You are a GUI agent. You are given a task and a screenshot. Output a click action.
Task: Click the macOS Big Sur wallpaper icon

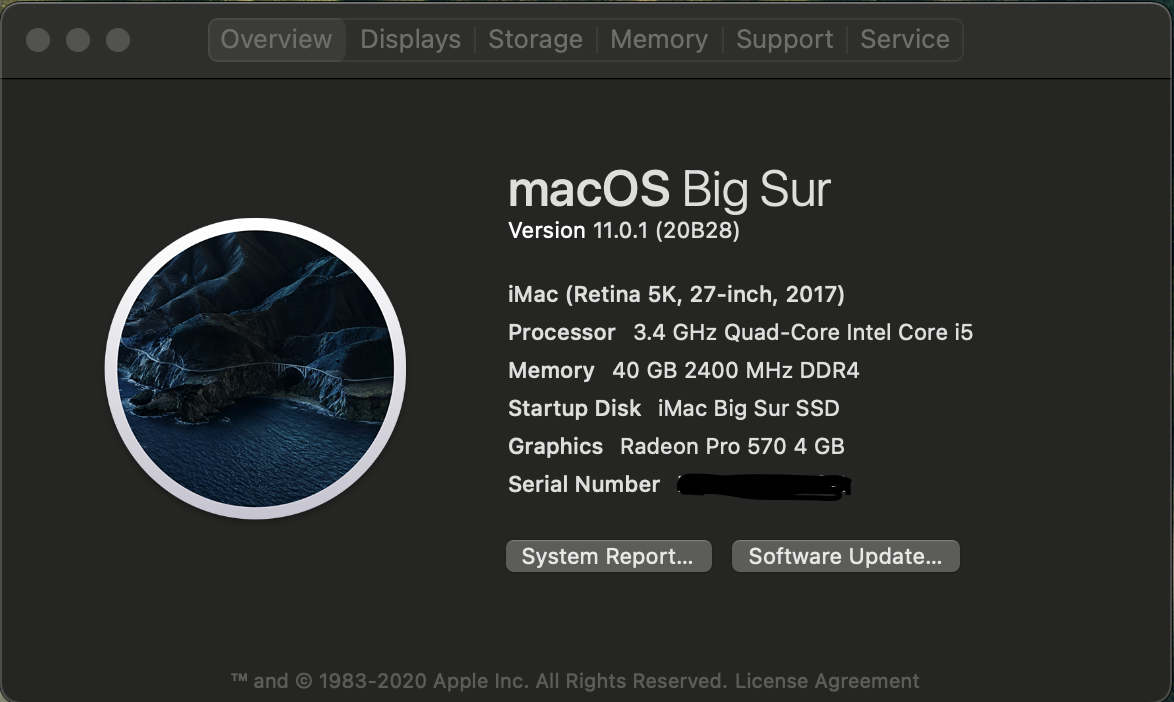255,368
